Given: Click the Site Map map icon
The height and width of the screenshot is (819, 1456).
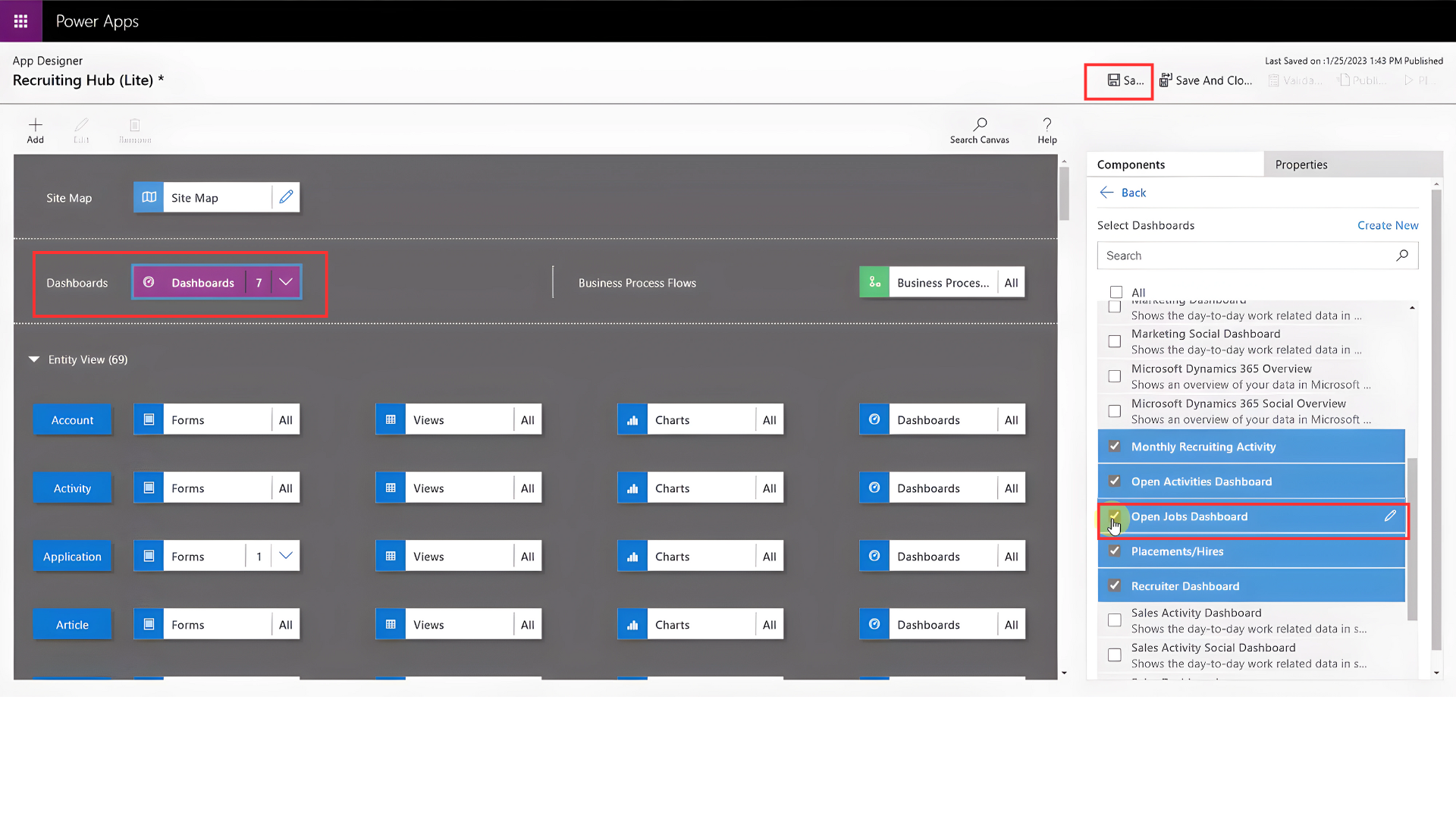Looking at the screenshot, I should click(x=149, y=197).
